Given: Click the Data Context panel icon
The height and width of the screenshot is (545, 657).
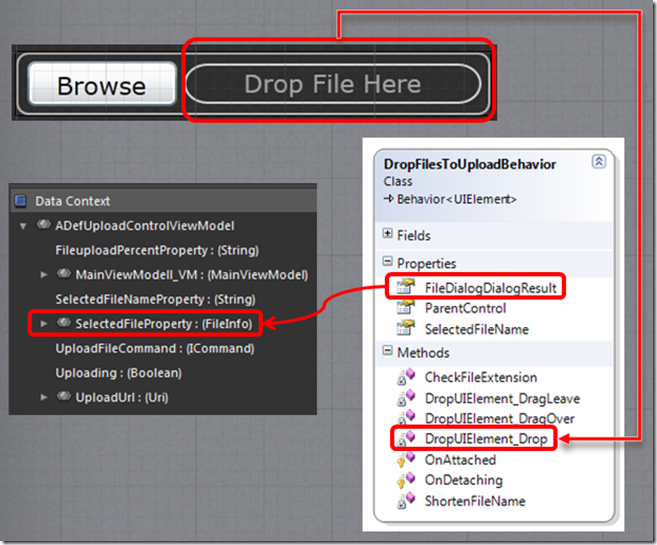Looking at the screenshot, I should [x=21, y=201].
